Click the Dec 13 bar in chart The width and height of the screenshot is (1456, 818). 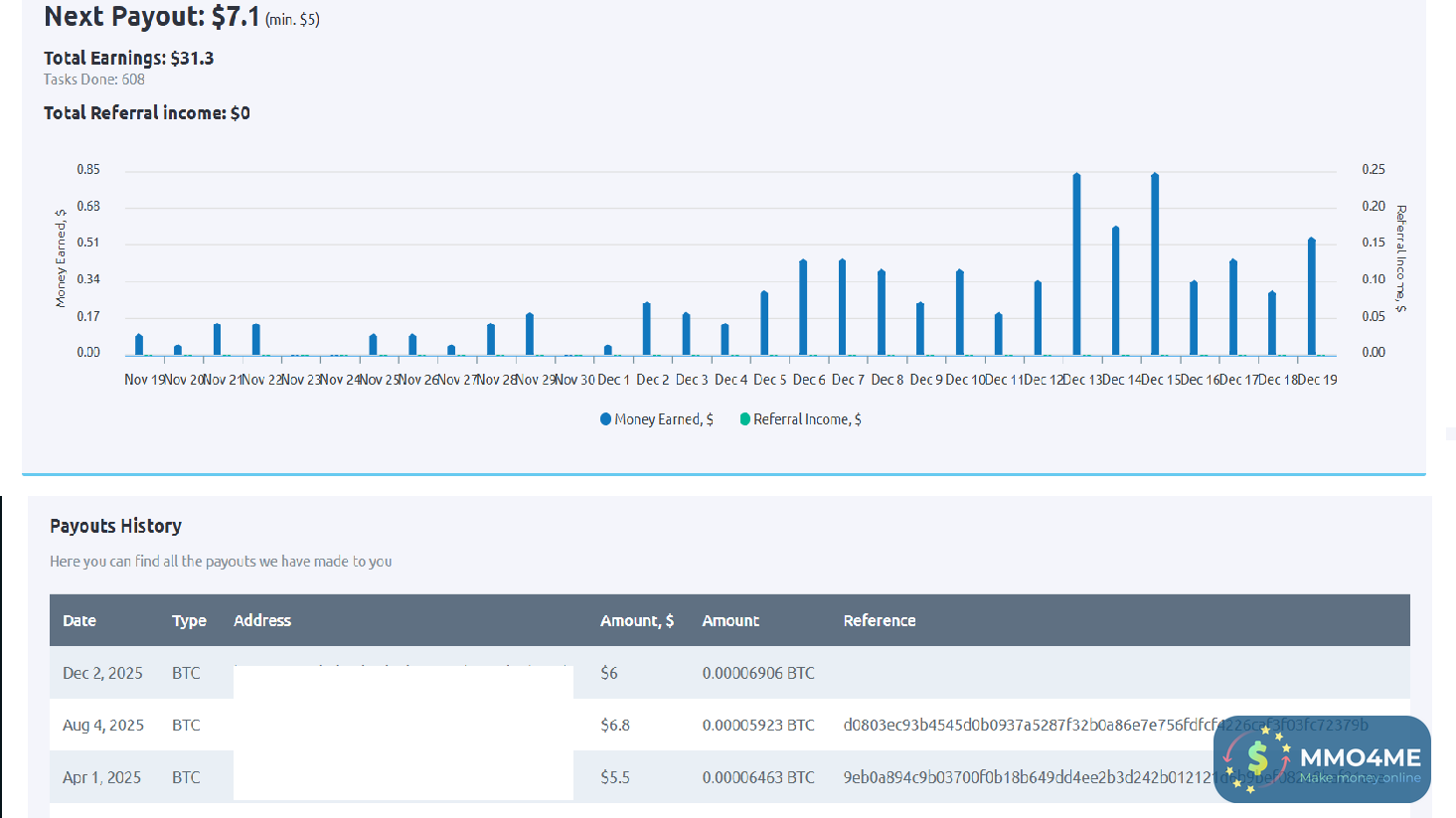click(x=1076, y=264)
